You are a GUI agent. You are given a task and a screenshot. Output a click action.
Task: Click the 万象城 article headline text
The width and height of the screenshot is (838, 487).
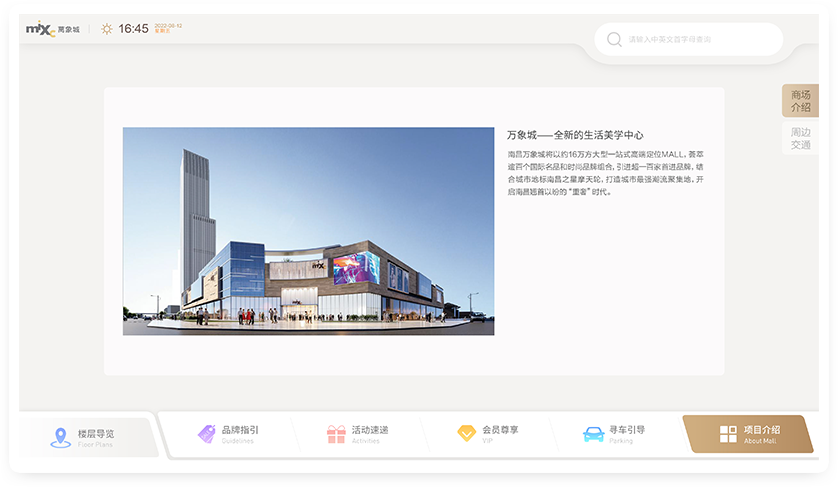tap(574, 135)
